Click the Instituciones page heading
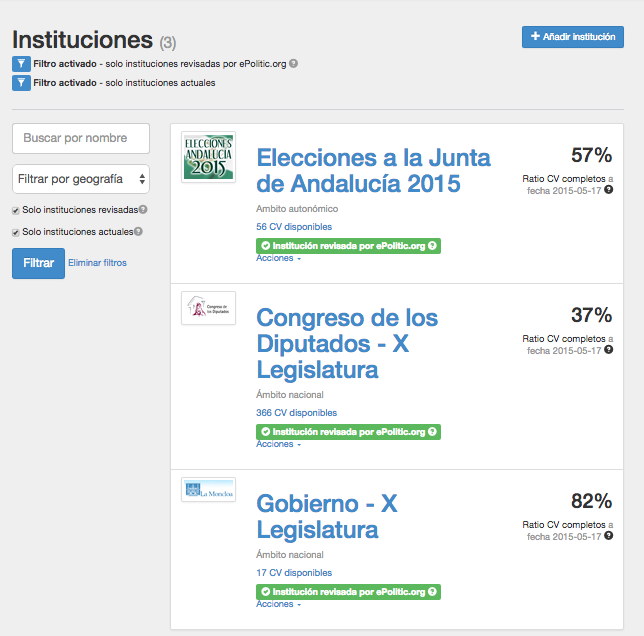The width and height of the screenshot is (644, 636). (83, 40)
